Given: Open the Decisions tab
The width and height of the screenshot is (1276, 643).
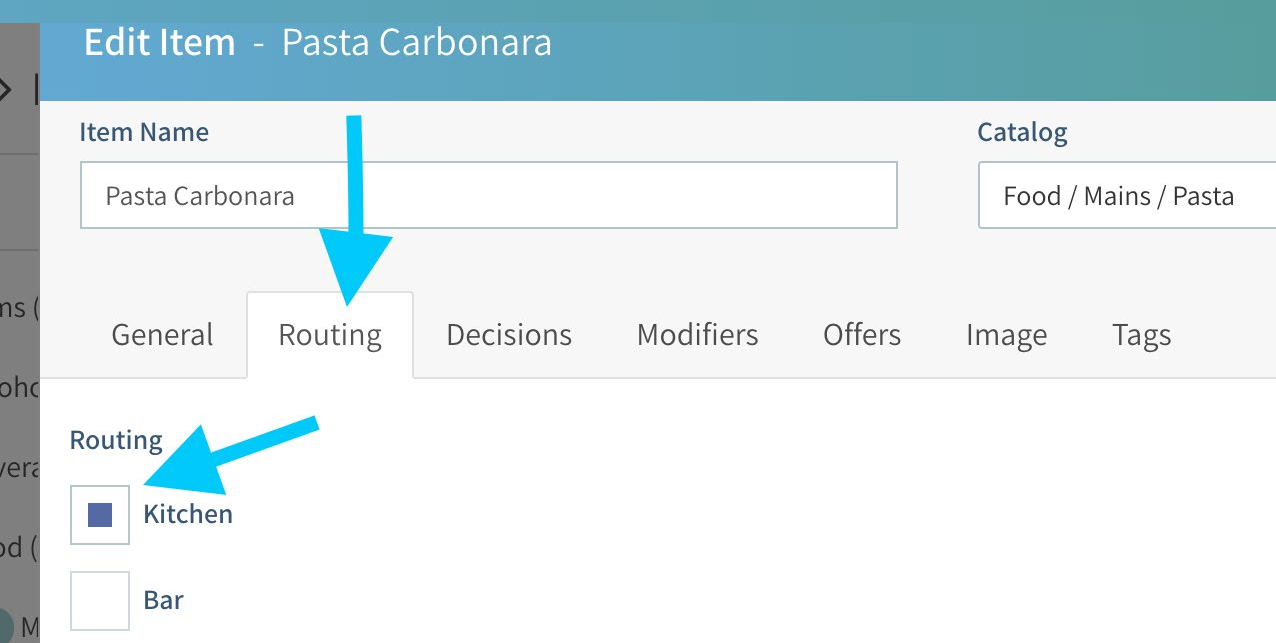Looking at the screenshot, I should click(509, 335).
